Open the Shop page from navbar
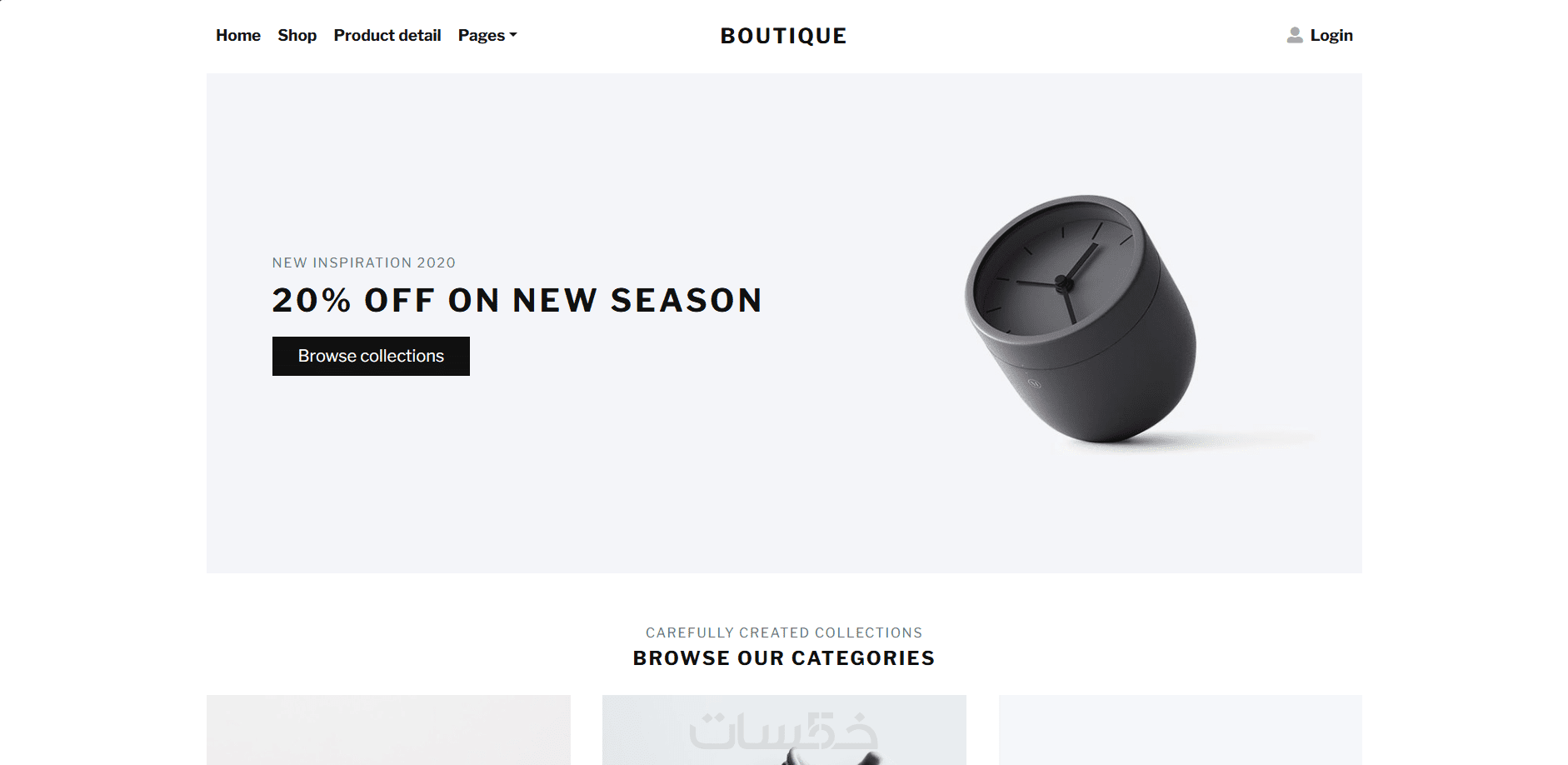 297,35
